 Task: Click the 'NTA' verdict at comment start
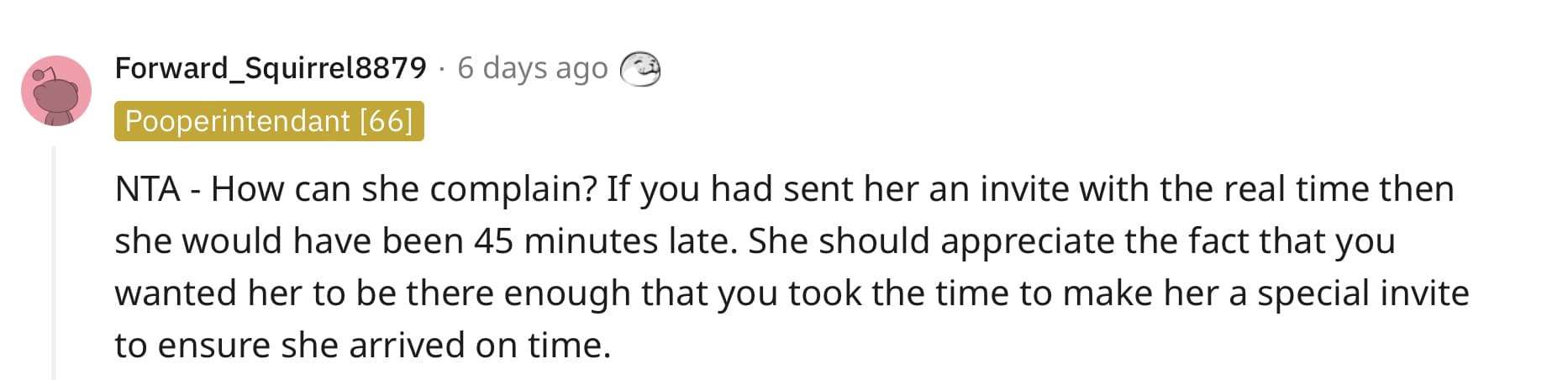point(148,189)
